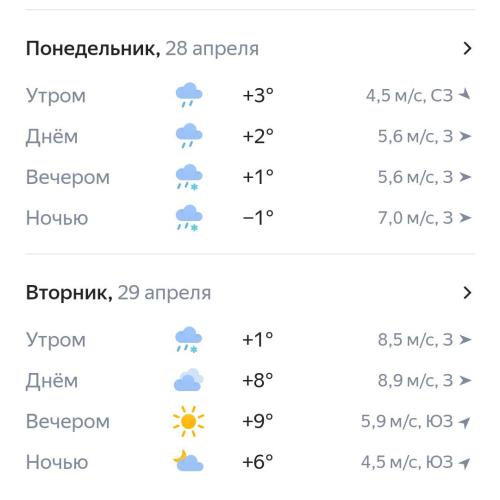Screen dimensions: 500x500
Task: Select Tuesday's Днём row label
Action: pos(52,380)
